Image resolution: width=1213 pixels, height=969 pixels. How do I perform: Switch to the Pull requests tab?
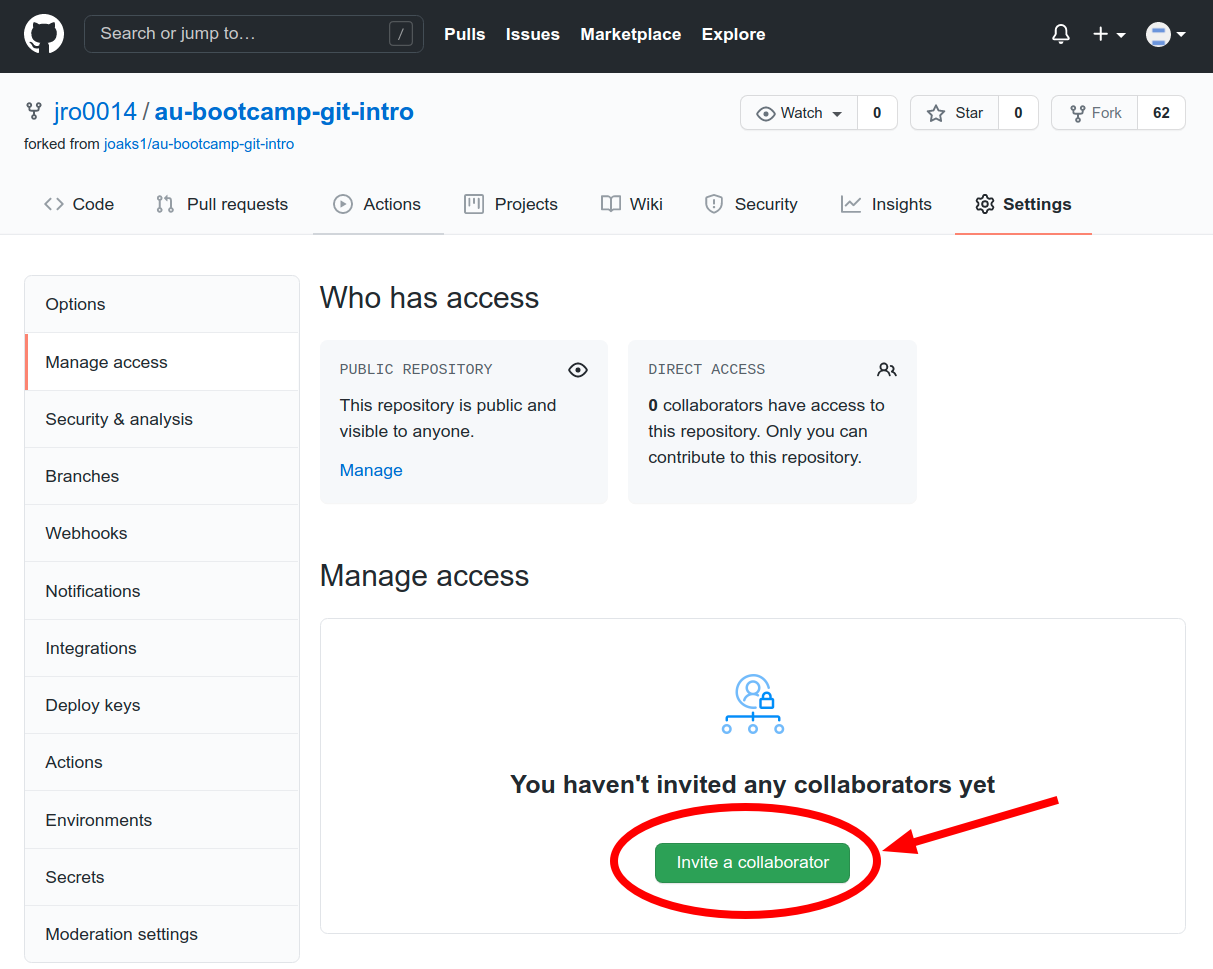click(x=222, y=204)
